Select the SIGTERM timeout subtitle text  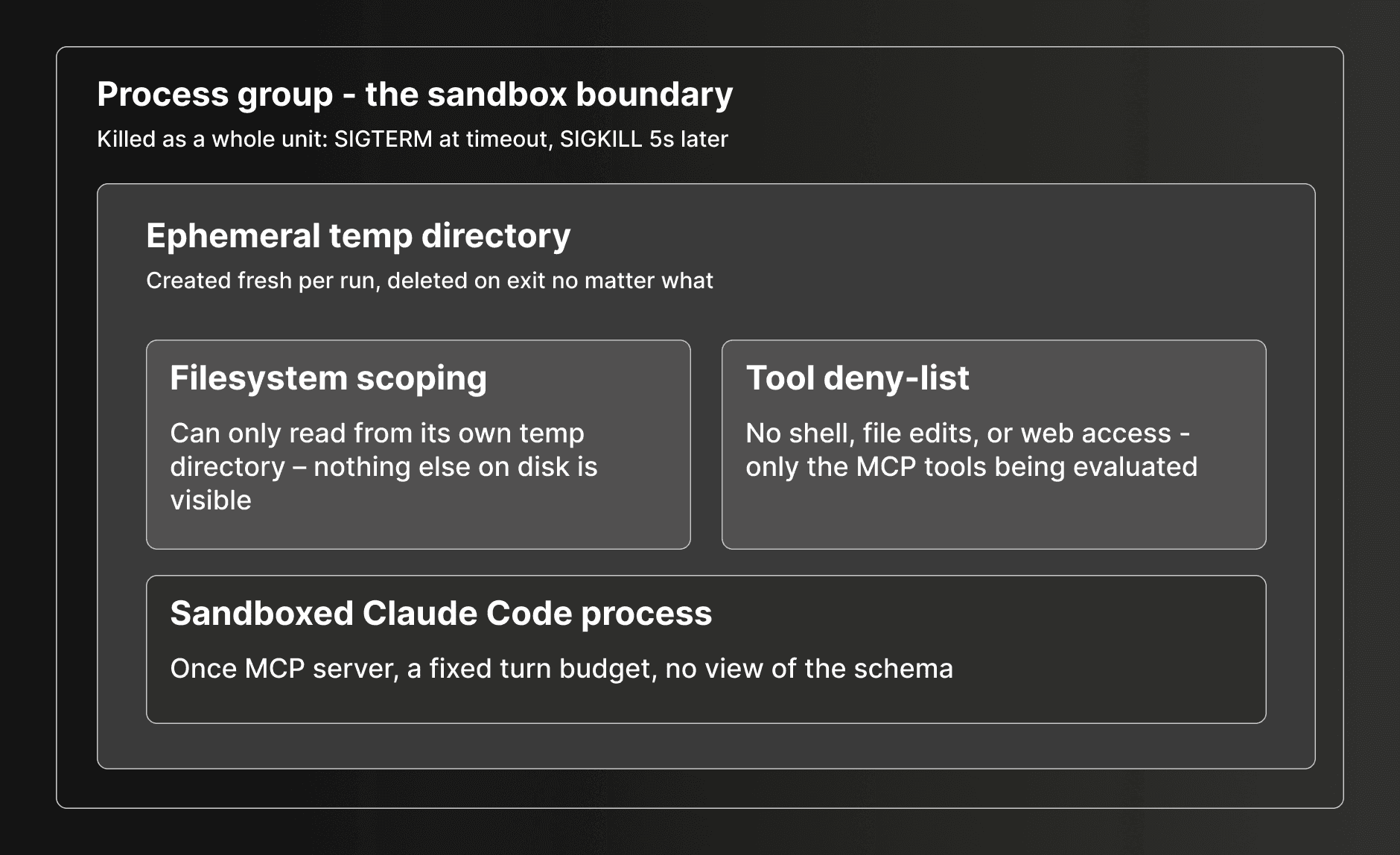413,139
